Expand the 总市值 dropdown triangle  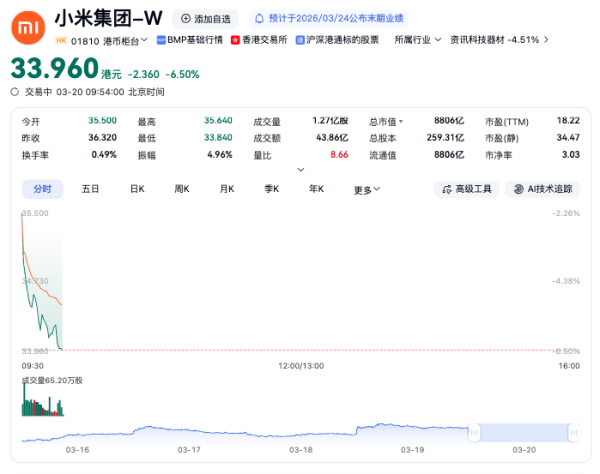(x=401, y=122)
